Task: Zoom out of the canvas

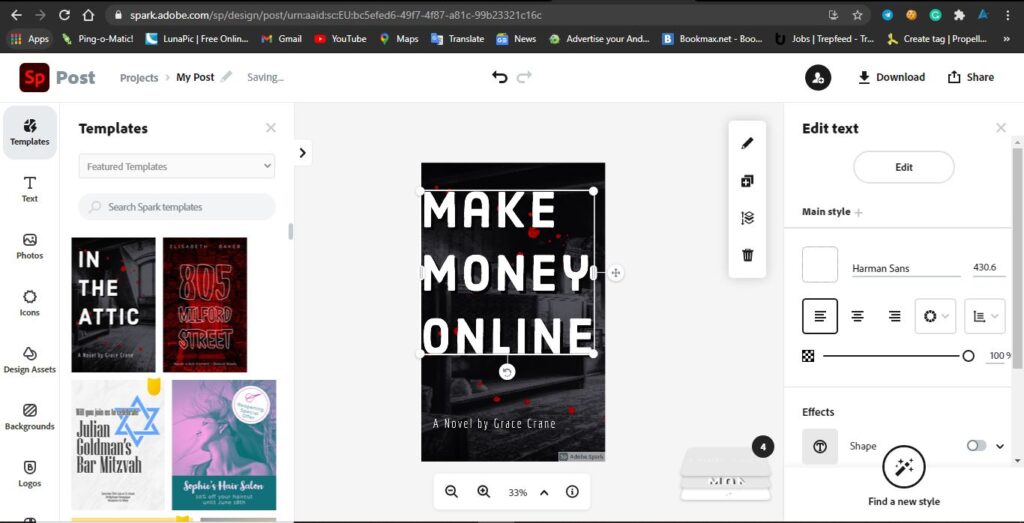Action: (451, 492)
